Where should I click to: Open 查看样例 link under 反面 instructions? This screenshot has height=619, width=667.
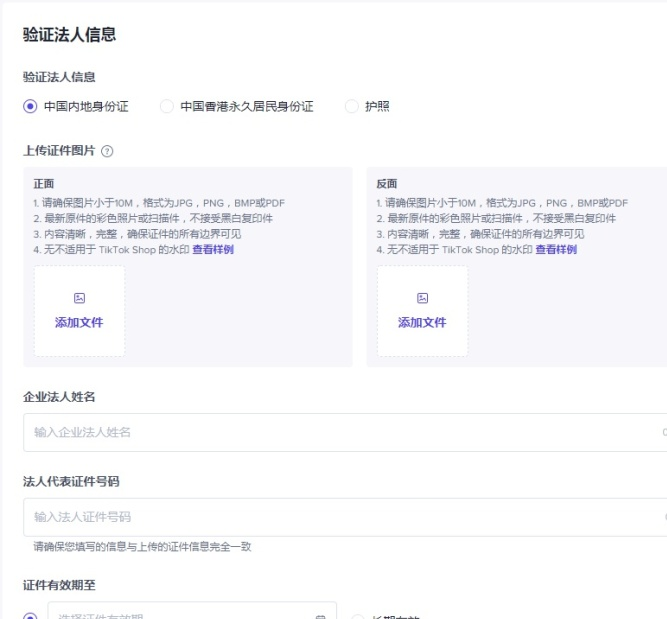(556, 249)
